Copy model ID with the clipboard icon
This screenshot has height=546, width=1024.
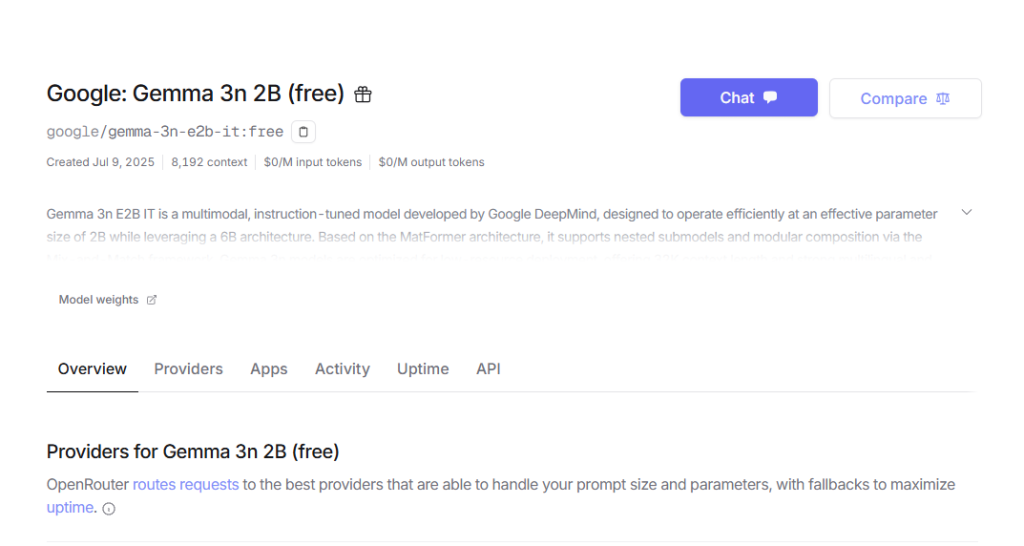click(304, 132)
